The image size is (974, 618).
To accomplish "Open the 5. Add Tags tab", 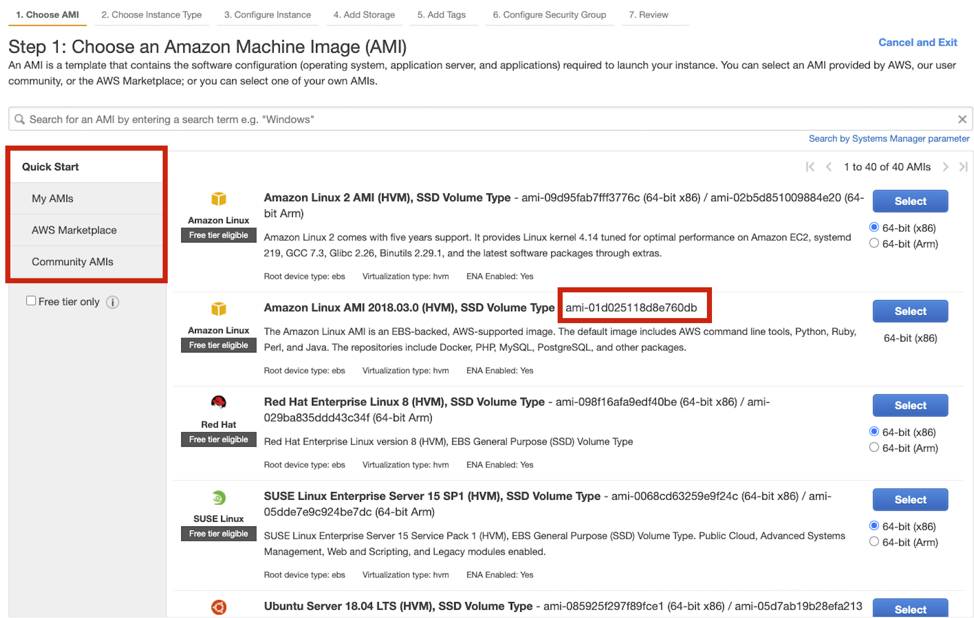I will (x=442, y=14).
